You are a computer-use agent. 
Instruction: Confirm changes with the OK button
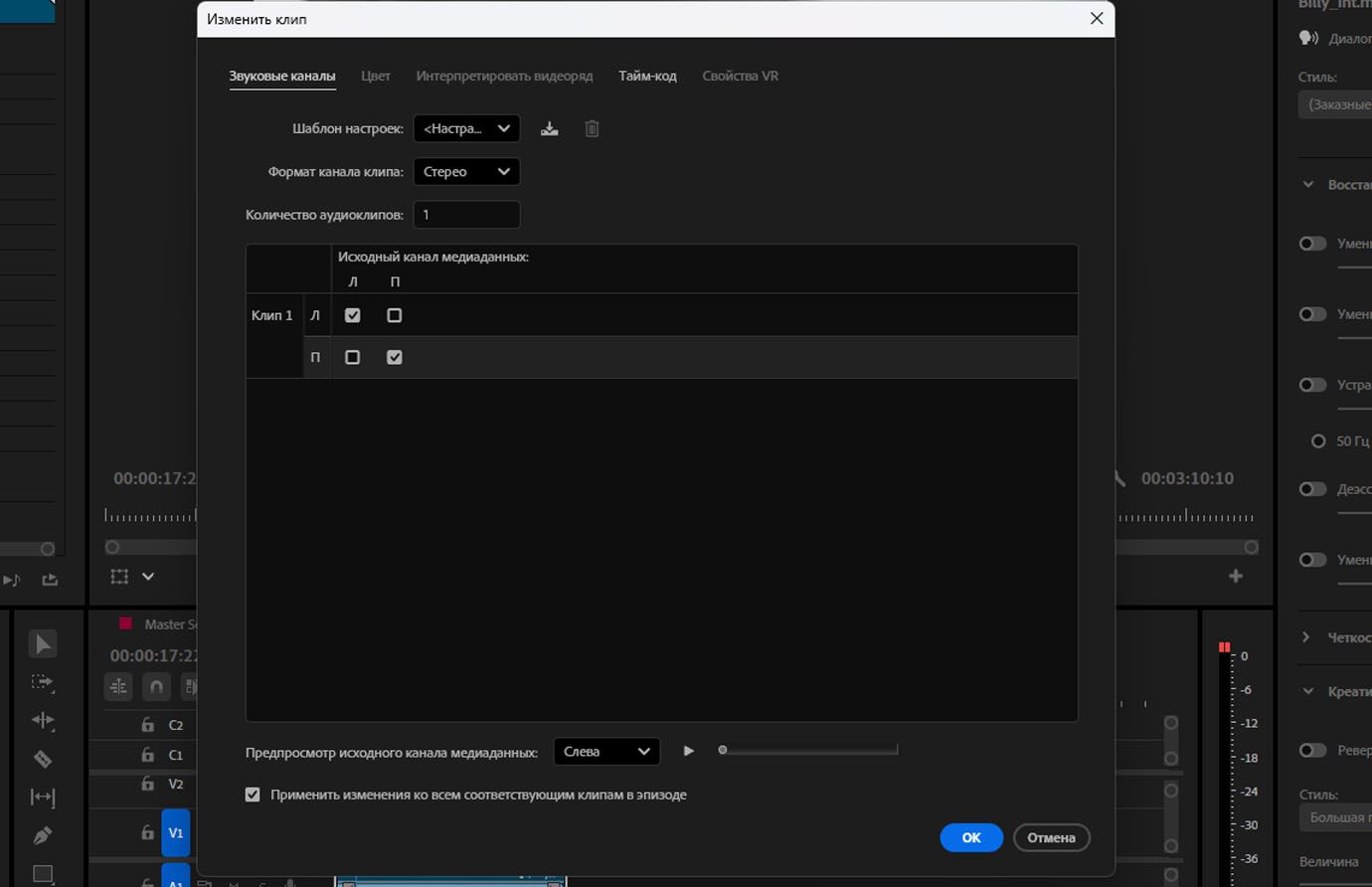970,837
